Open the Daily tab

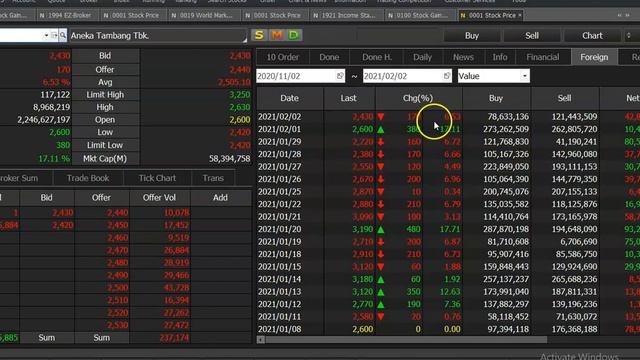coord(422,57)
